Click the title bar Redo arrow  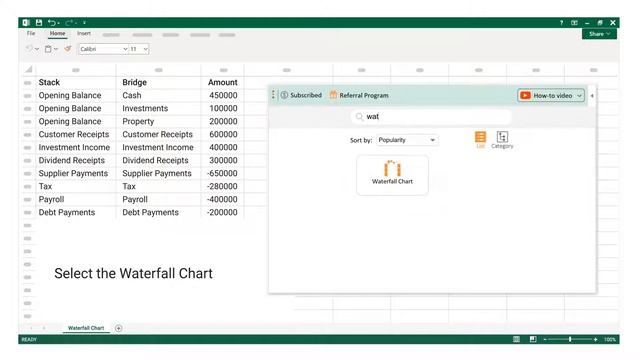click(x=69, y=22)
